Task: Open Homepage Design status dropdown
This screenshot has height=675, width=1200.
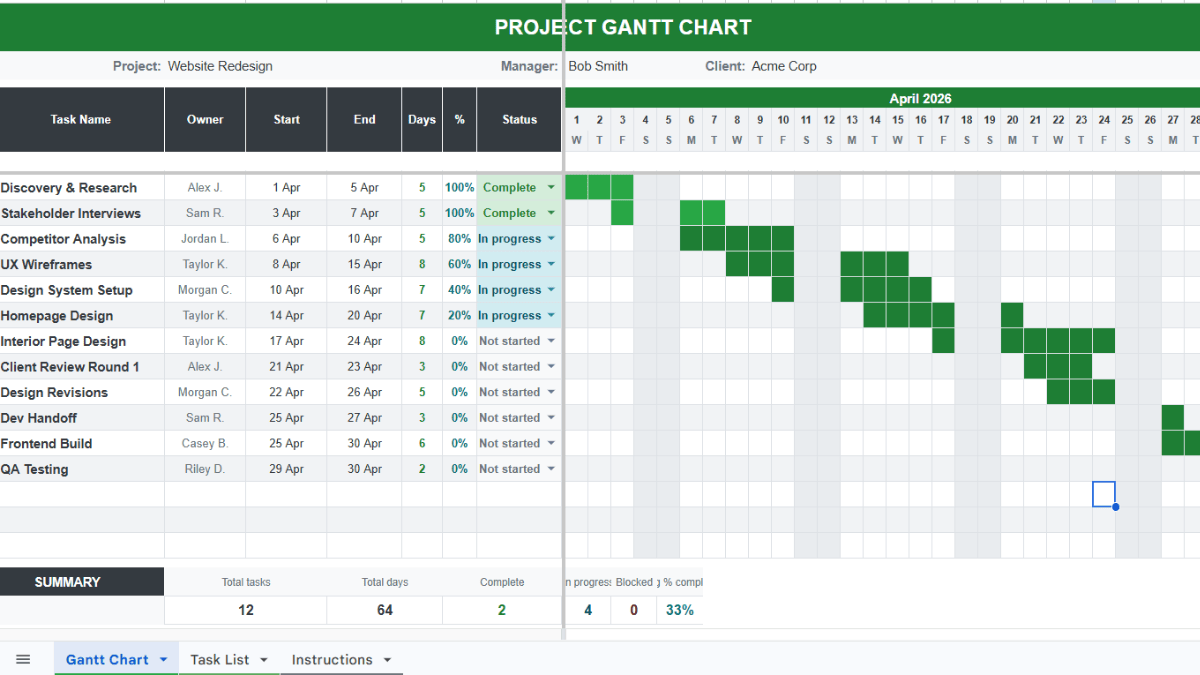Action: coord(550,315)
